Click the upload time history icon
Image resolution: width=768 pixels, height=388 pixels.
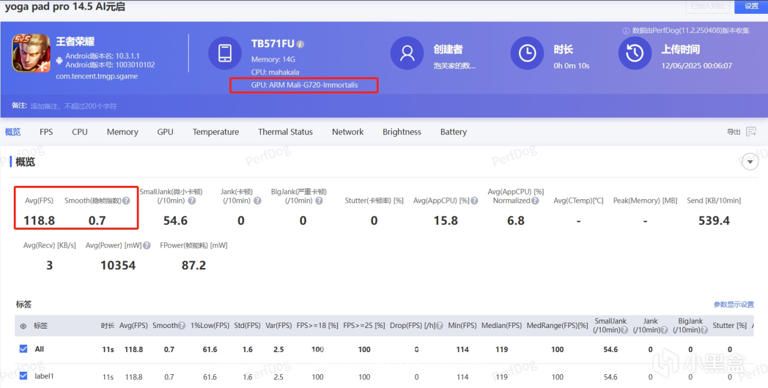[635, 53]
